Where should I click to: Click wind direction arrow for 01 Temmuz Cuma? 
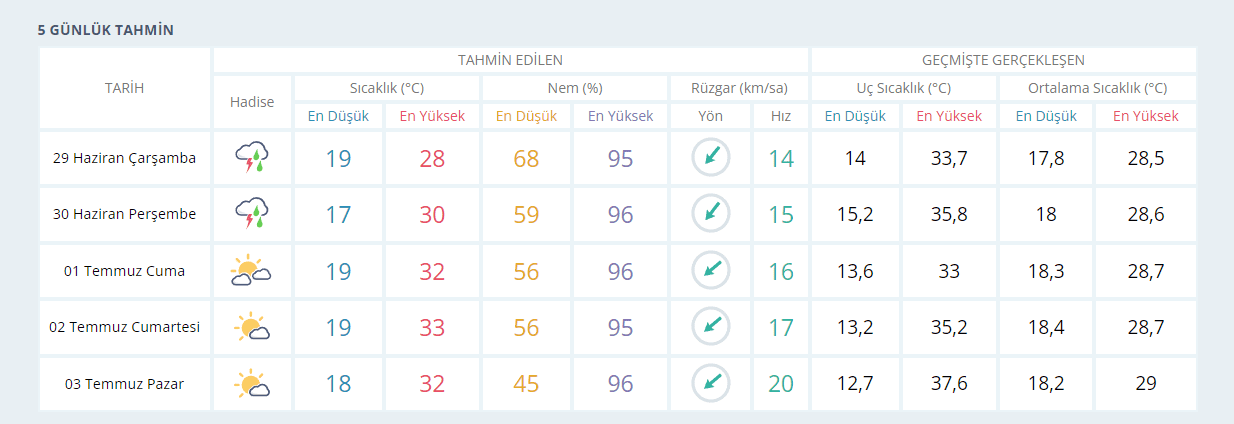tap(711, 270)
